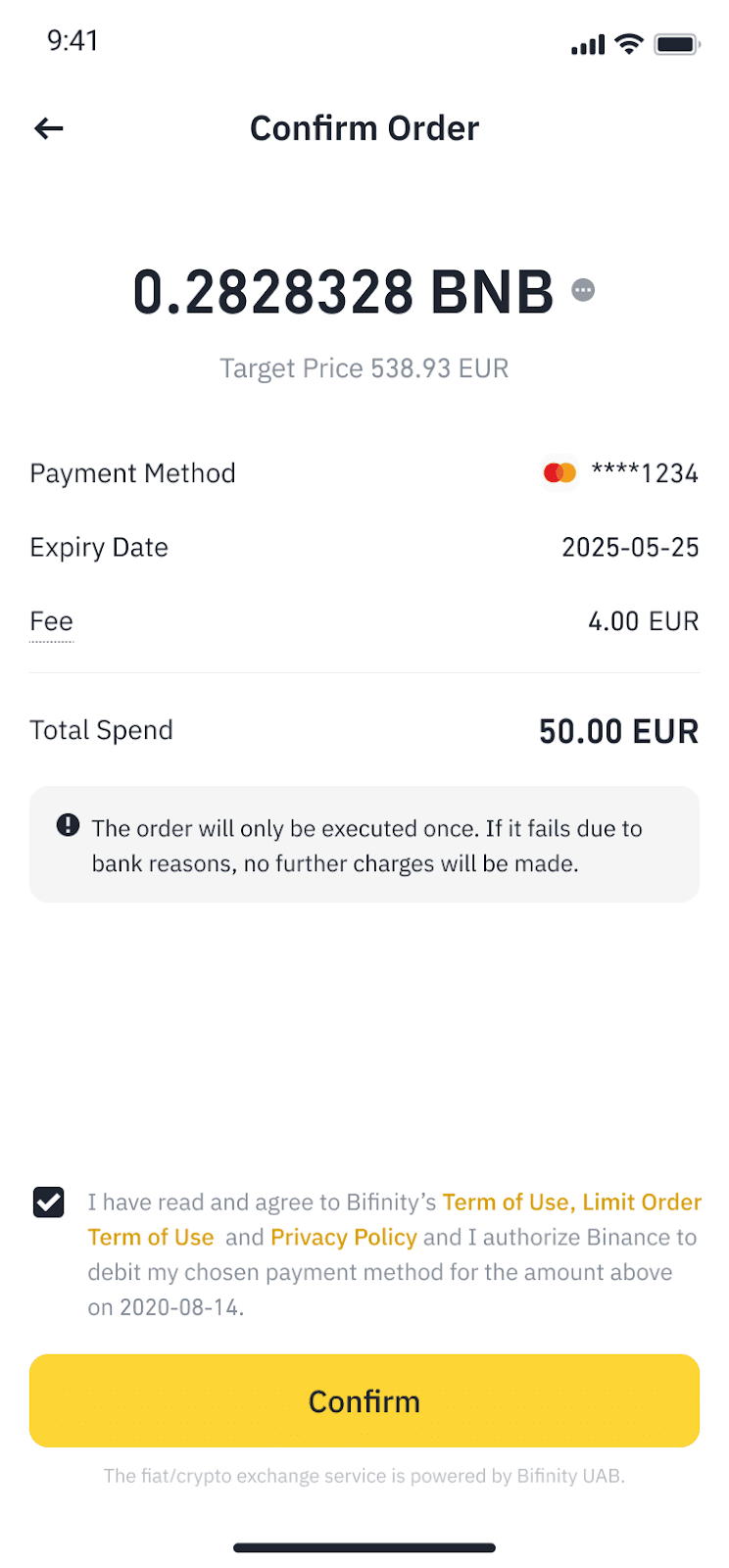The width and height of the screenshot is (729, 1568).
Task: Tap the 9:41 status bar clock
Action: click(73, 41)
